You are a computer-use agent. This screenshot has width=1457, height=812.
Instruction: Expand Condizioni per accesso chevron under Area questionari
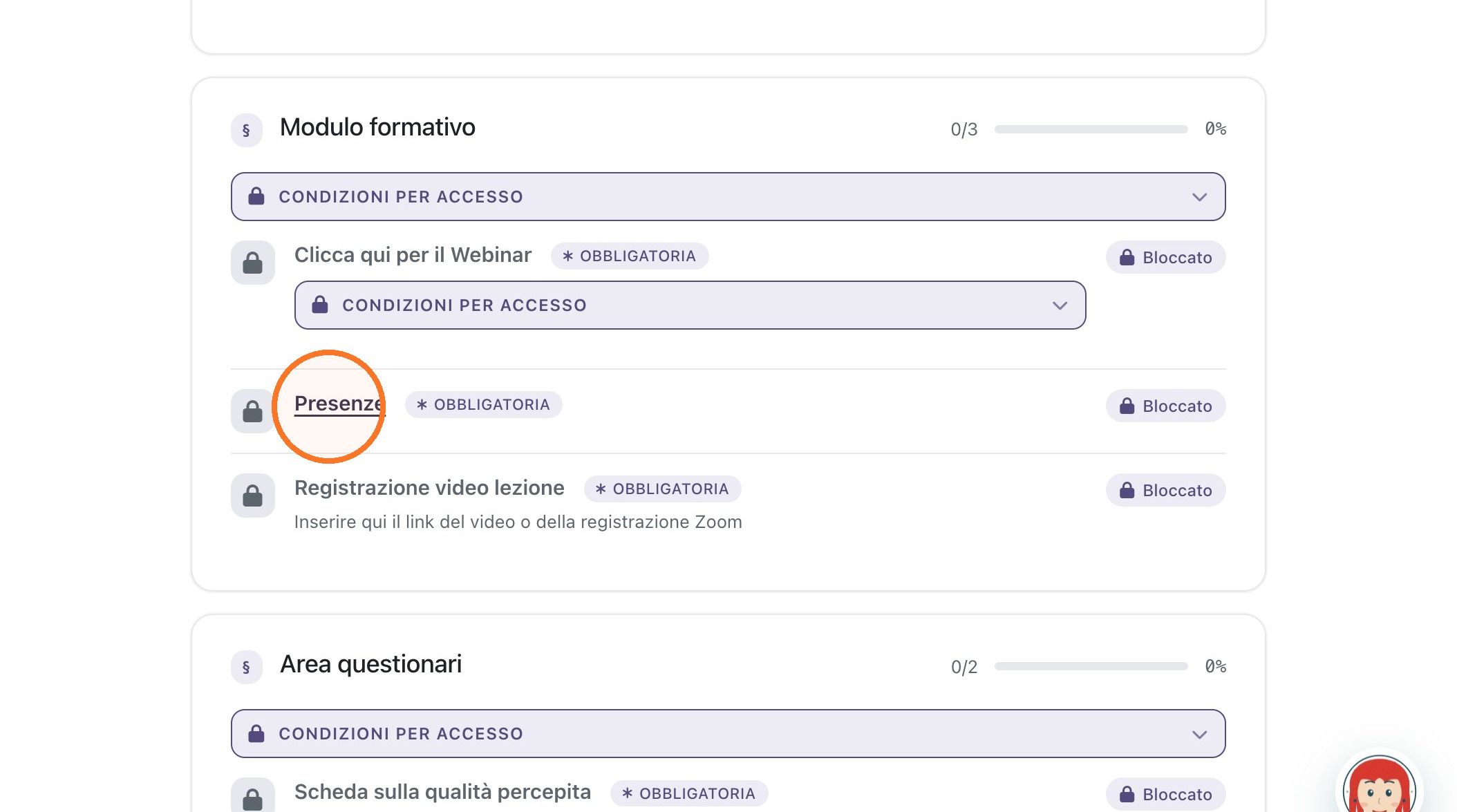coord(1199,734)
